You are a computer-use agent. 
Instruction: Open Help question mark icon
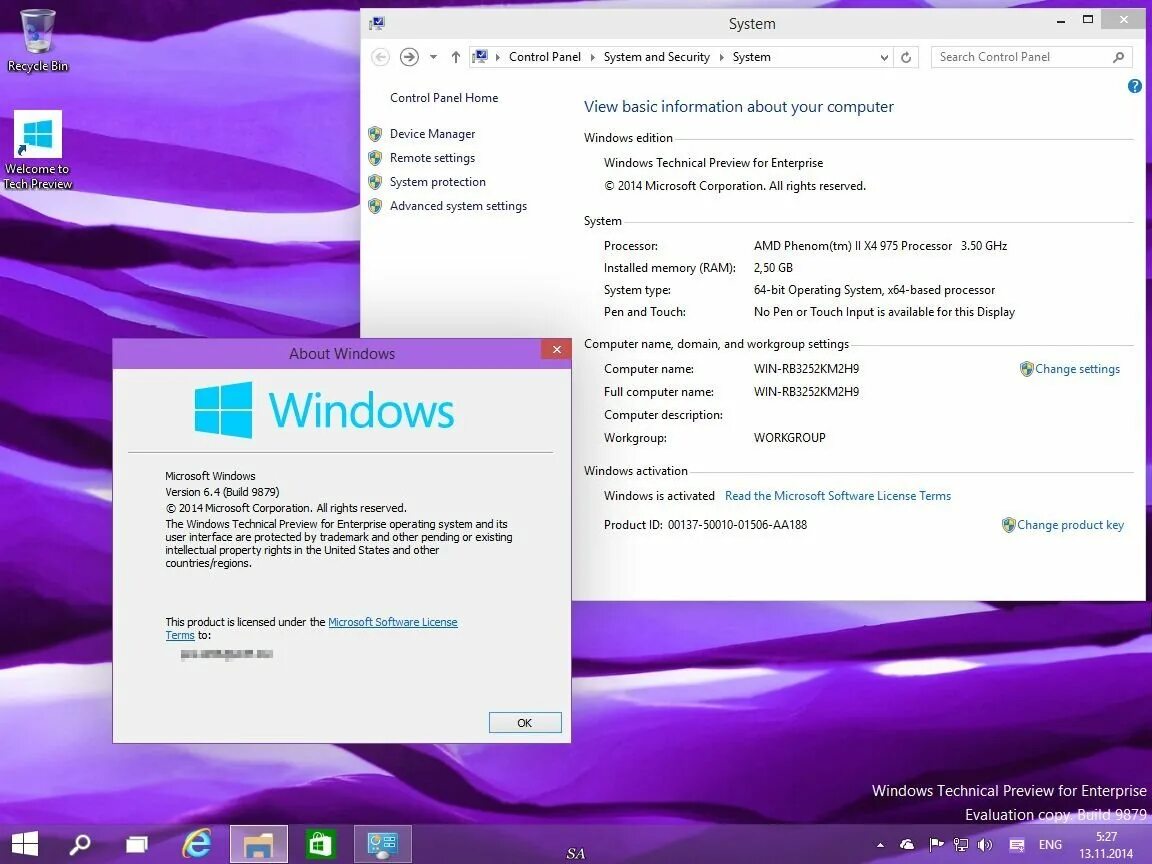click(1134, 86)
